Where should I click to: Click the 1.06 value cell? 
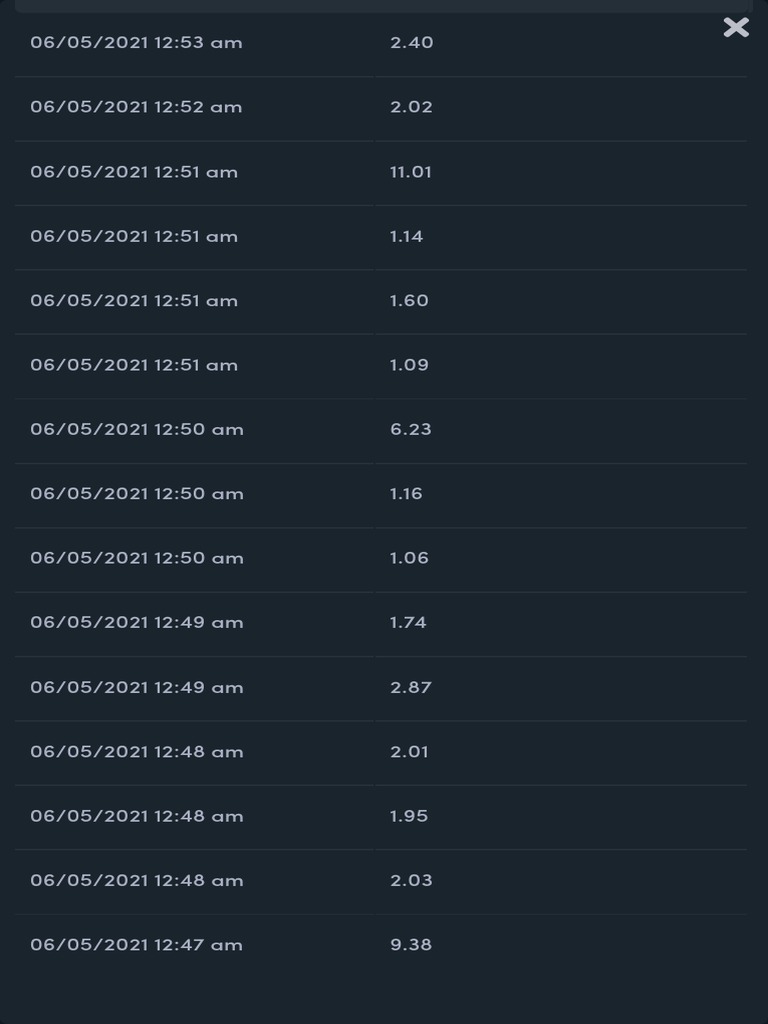point(409,558)
